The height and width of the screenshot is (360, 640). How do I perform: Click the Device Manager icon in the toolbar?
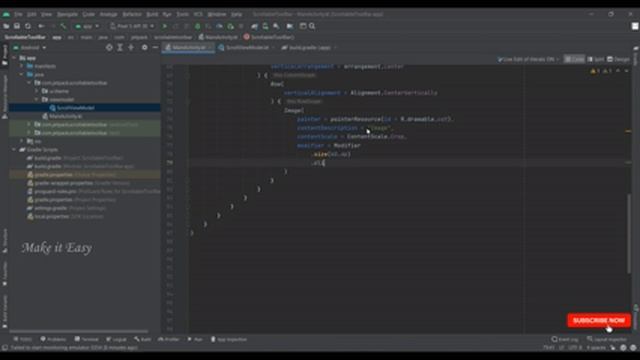pos(265,26)
